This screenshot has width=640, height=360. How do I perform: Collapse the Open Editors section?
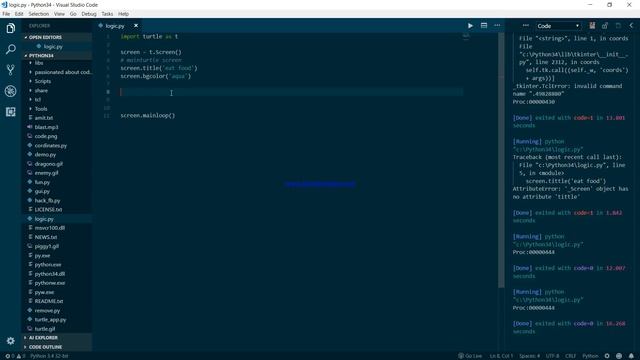pos(56,37)
